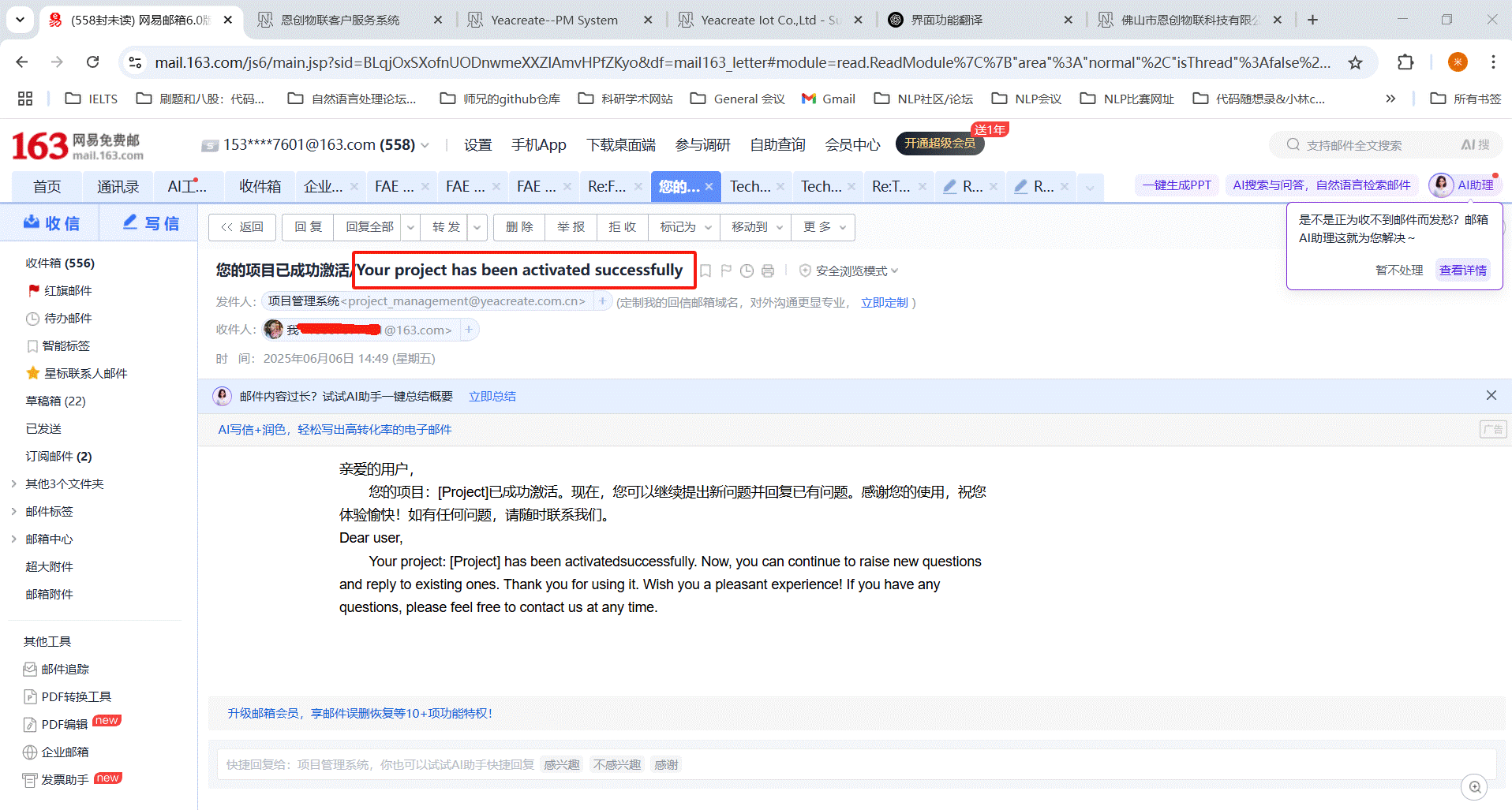Switch to the 收件箱 tab
The height and width of the screenshot is (810, 1512).
tap(260, 186)
